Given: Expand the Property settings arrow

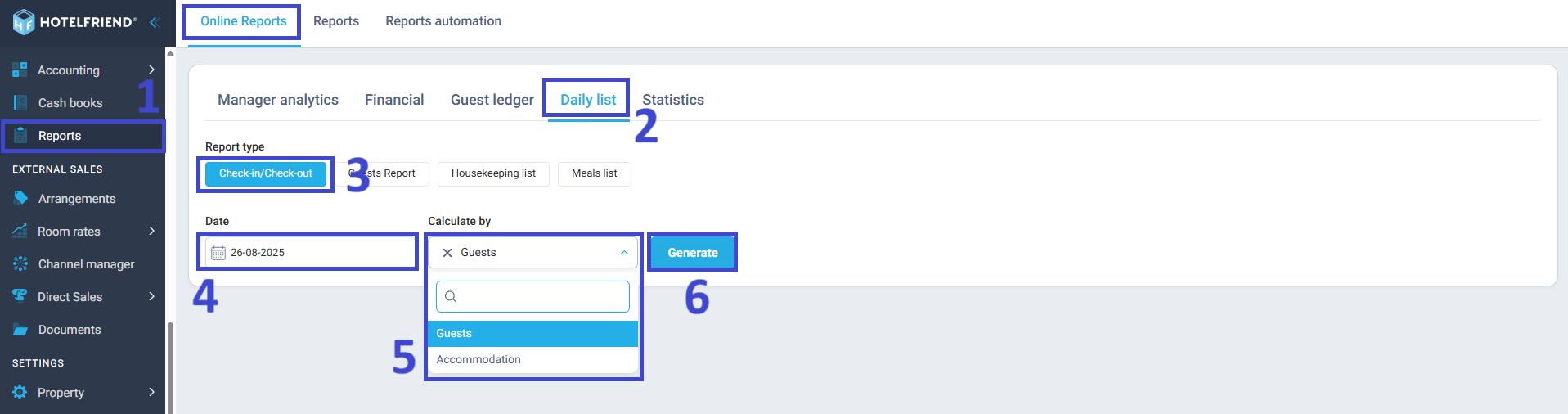Looking at the screenshot, I should pyautogui.click(x=151, y=392).
